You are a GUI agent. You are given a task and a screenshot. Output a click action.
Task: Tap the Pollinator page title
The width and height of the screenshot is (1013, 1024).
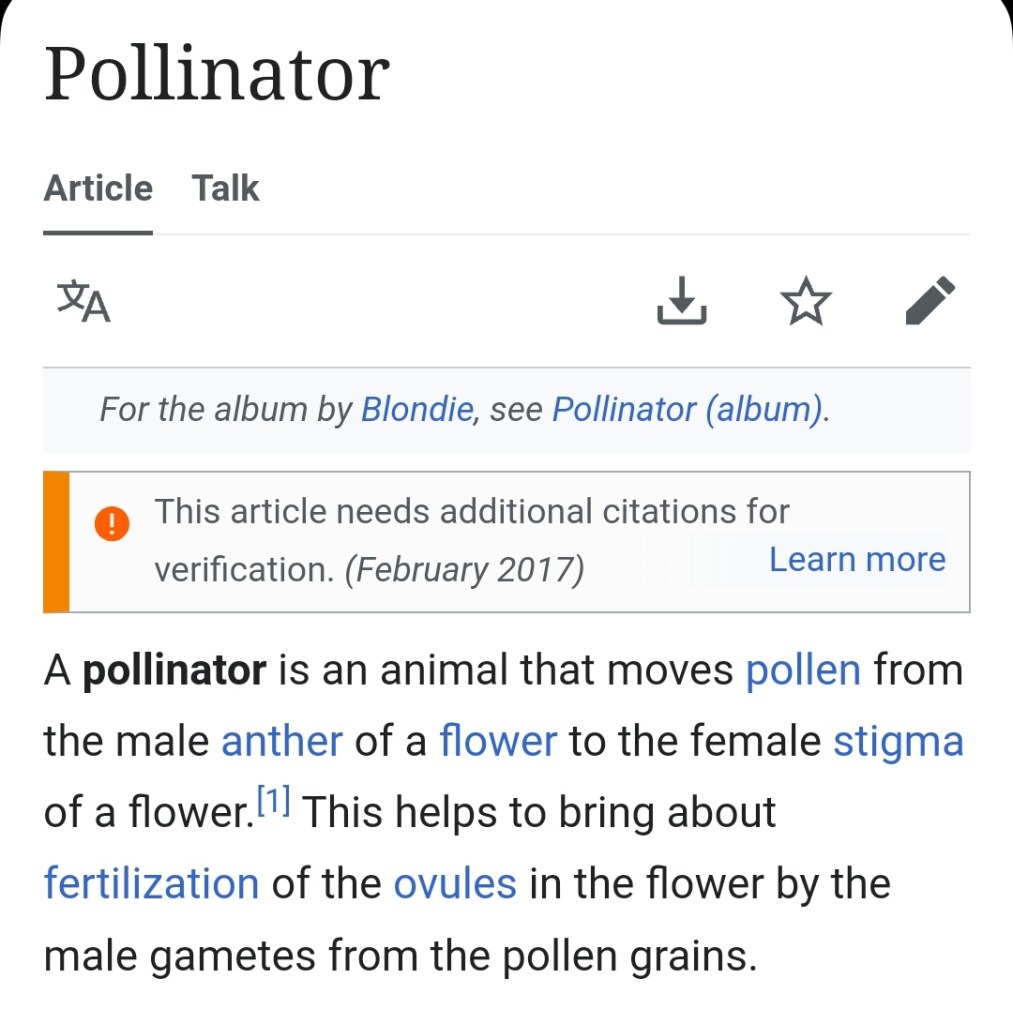click(217, 75)
